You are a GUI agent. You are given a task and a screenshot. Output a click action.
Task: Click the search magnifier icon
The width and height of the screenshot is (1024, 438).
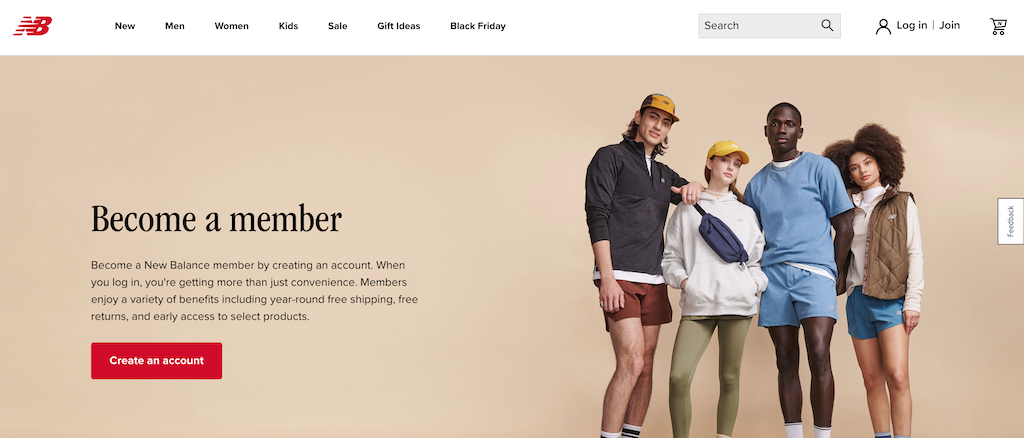[x=827, y=25]
